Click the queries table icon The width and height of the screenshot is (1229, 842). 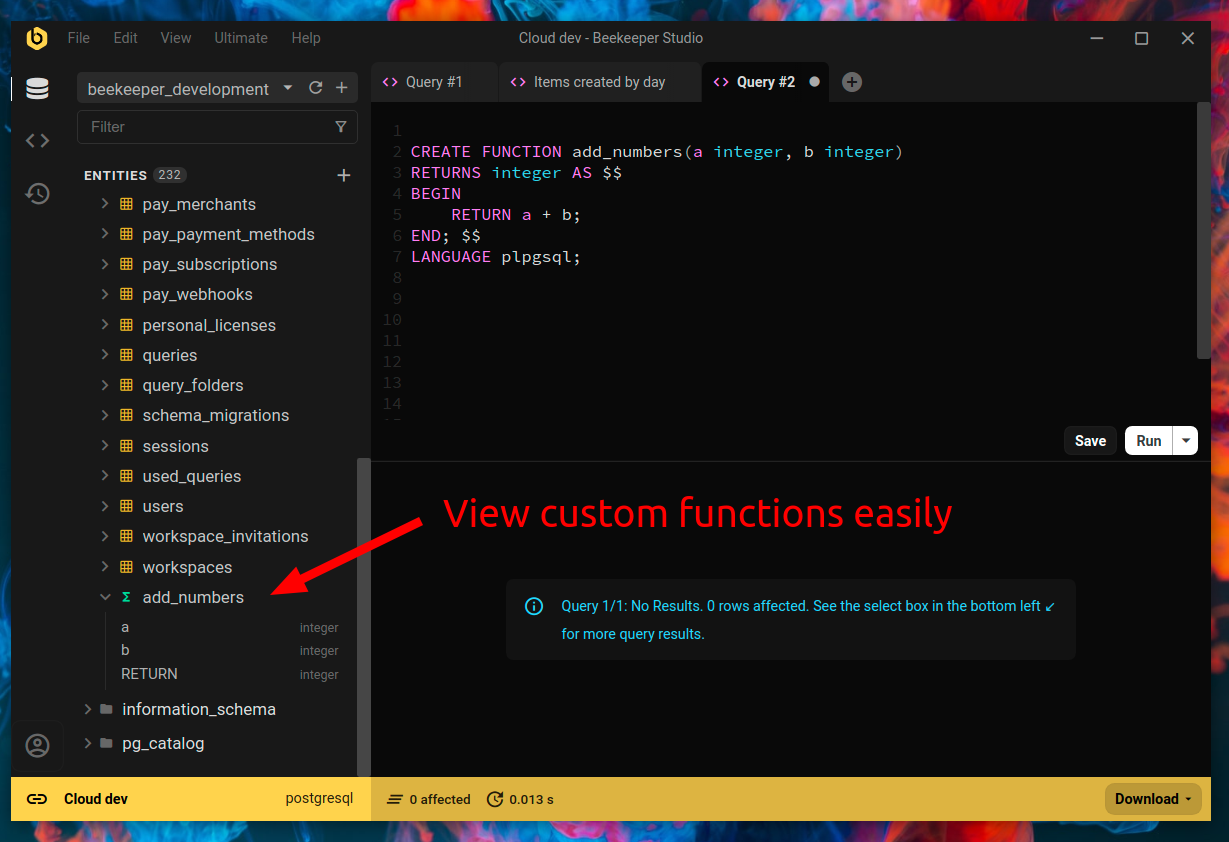(x=126, y=355)
